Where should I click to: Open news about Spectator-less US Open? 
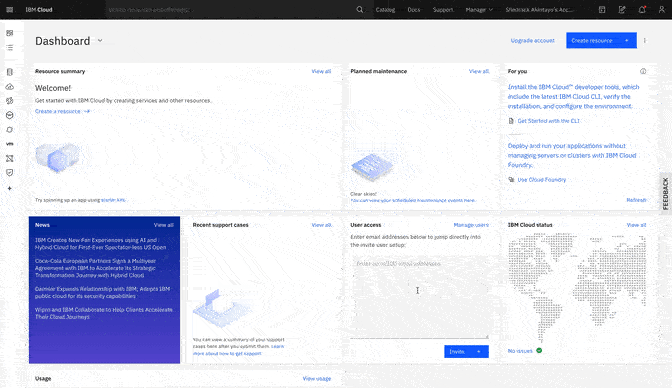pyautogui.click(x=100, y=244)
